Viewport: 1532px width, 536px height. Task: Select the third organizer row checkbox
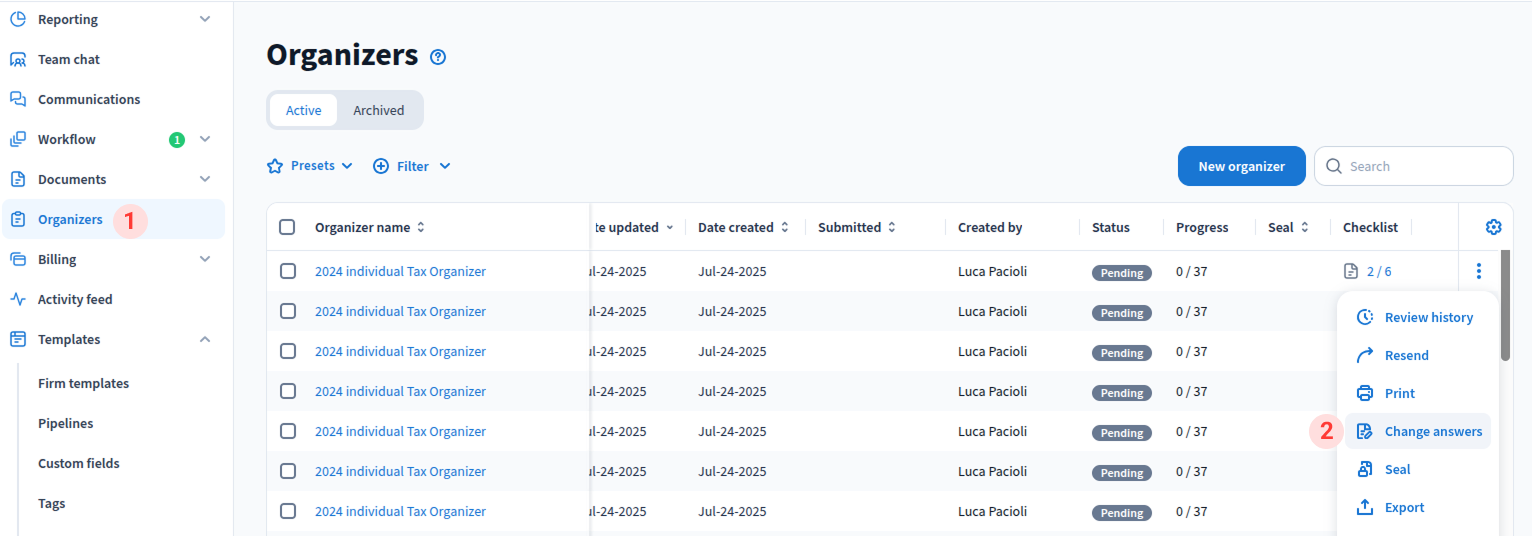[x=288, y=351]
